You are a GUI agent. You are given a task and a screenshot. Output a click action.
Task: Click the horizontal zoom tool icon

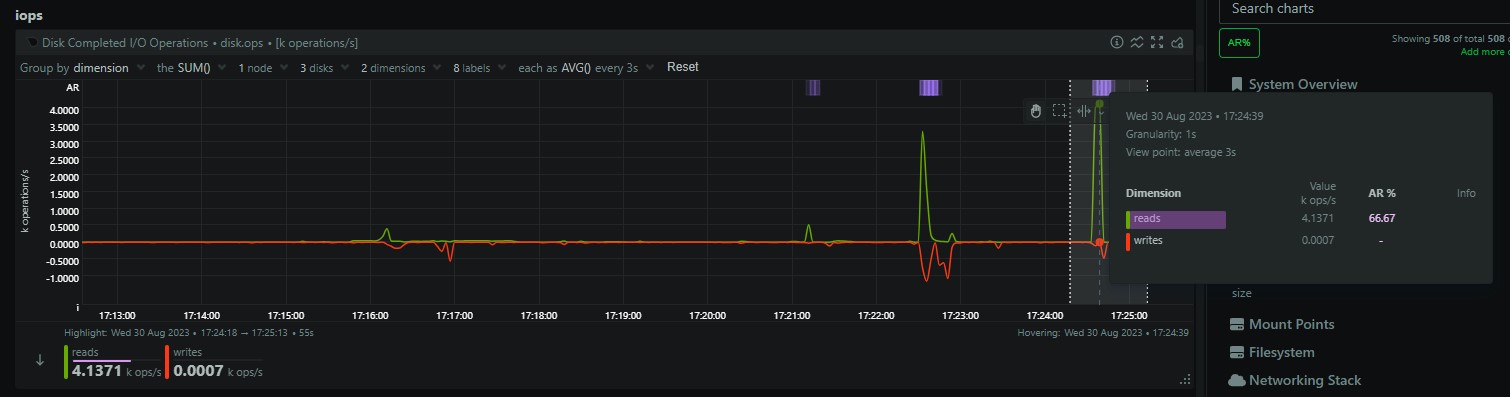pos(1084,110)
